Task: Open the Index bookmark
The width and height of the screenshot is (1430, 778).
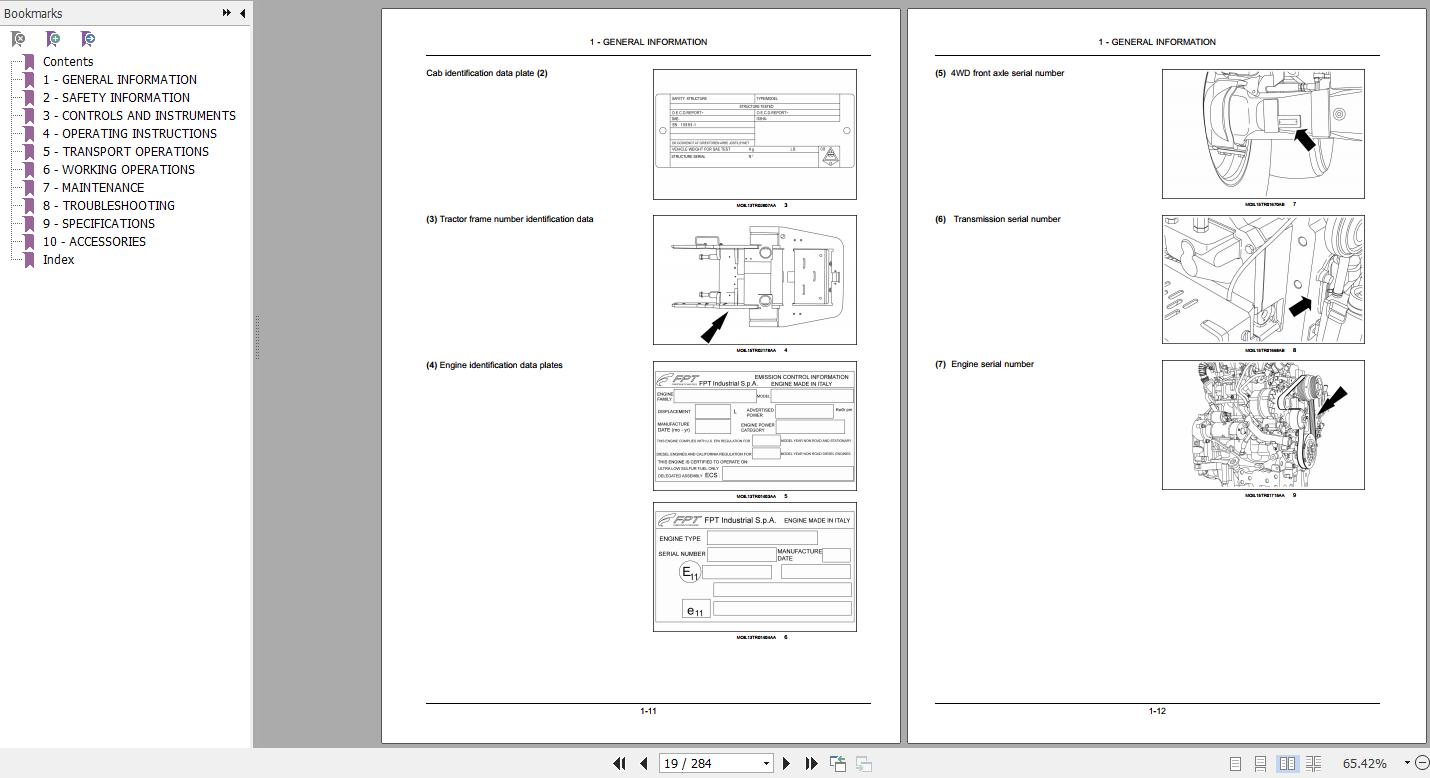Action: (x=58, y=259)
